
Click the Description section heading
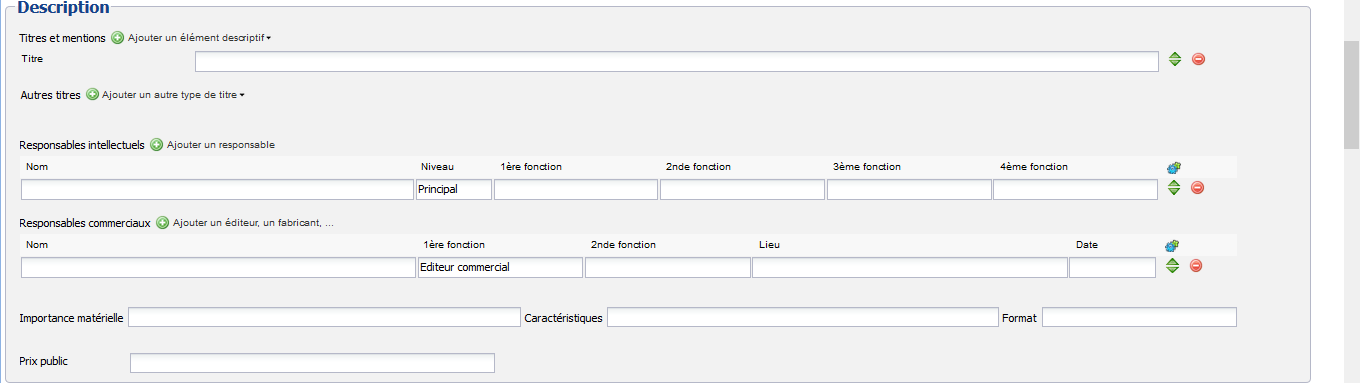(63, 8)
